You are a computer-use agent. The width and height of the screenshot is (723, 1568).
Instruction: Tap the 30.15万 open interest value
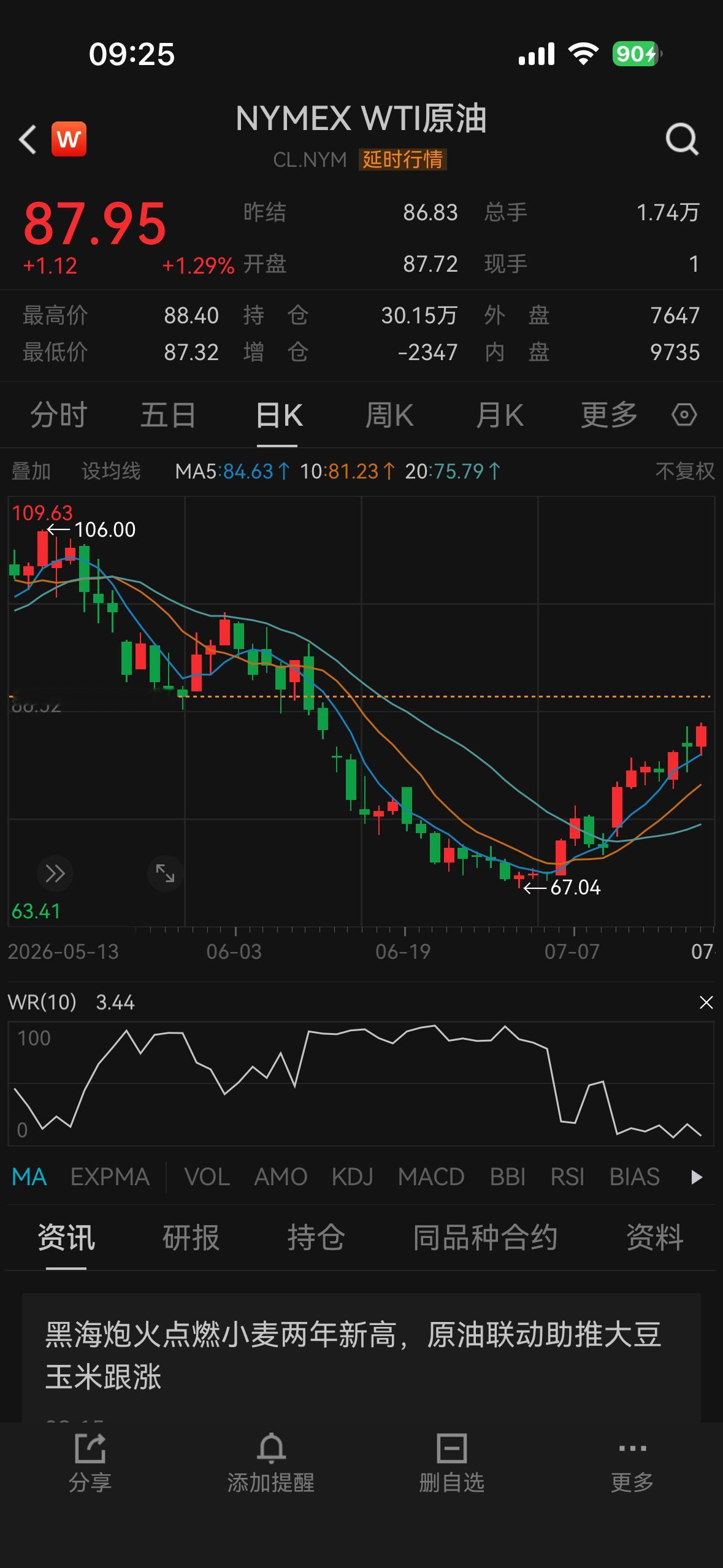click(419, 315)
